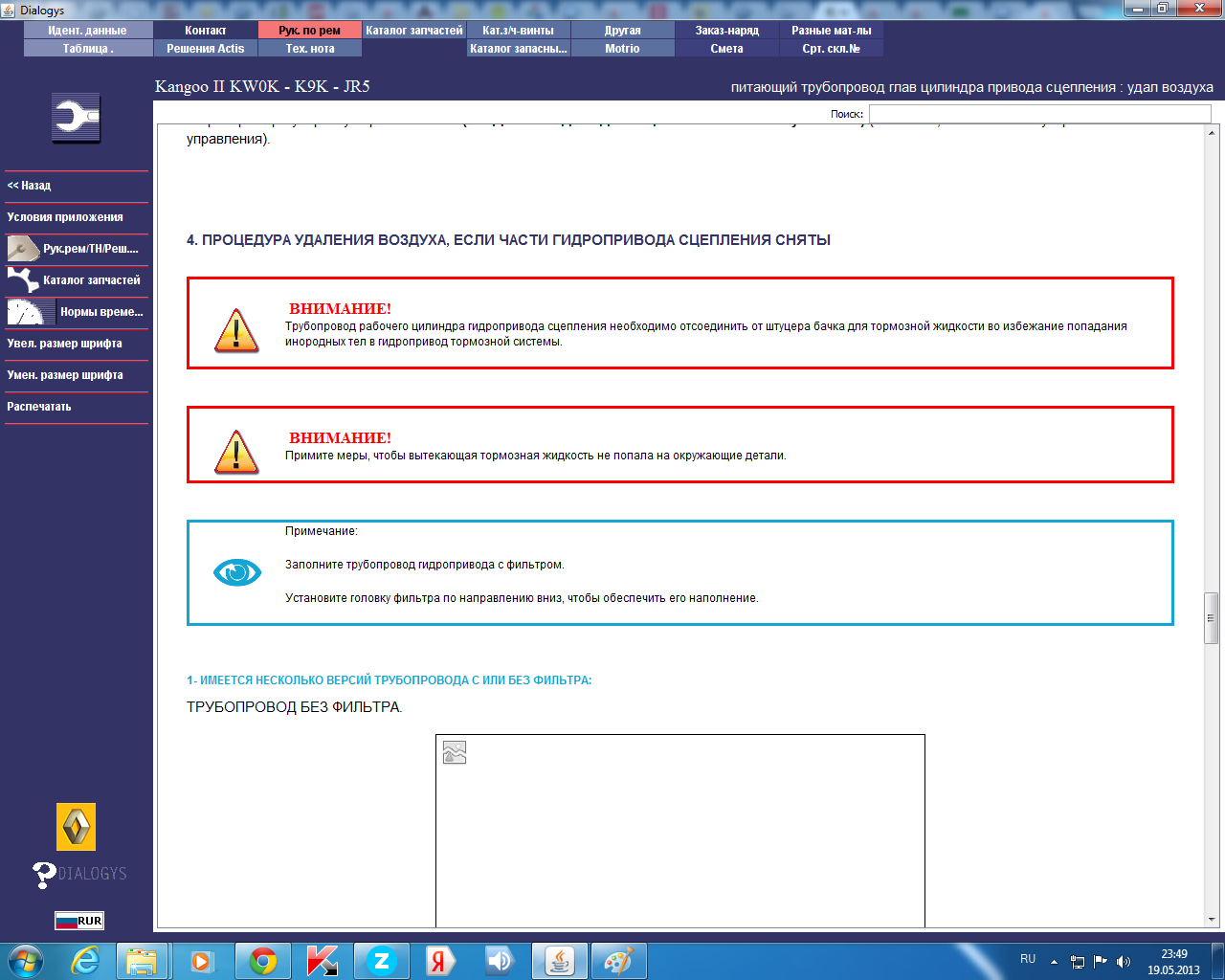The width and height of the screenshot is (1225, 980).
Task: Open Условия приложения
Action: tap(77, 217)
